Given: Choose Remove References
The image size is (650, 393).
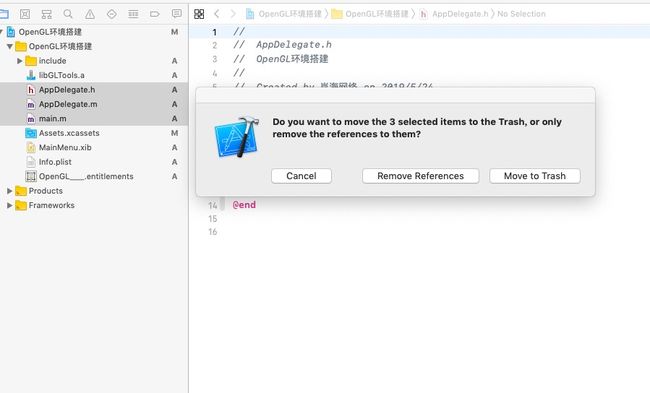Looking at the screenshot, I should [x=420, y=176].
